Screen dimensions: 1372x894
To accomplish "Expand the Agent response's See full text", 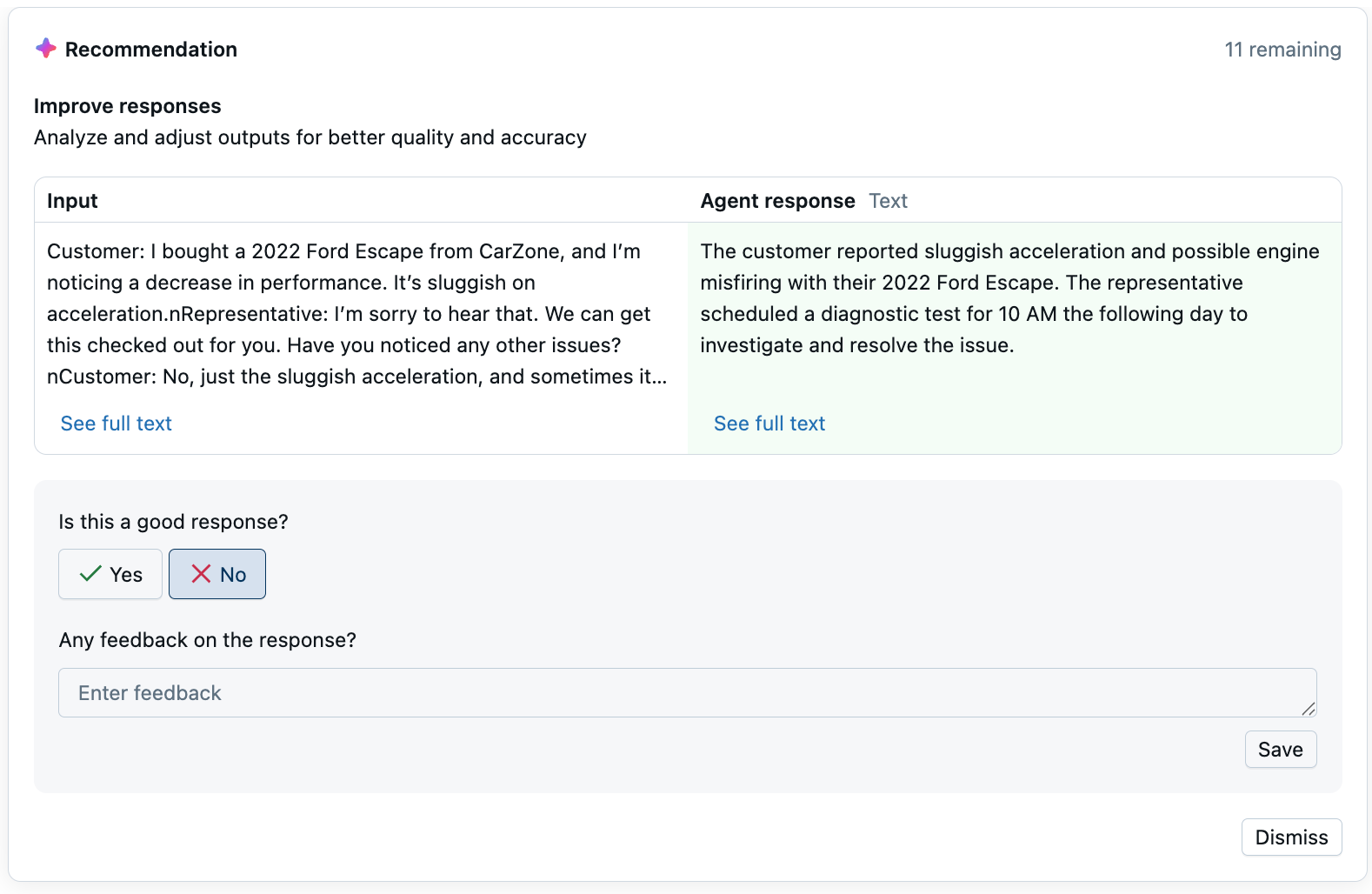I will (769, 424).
